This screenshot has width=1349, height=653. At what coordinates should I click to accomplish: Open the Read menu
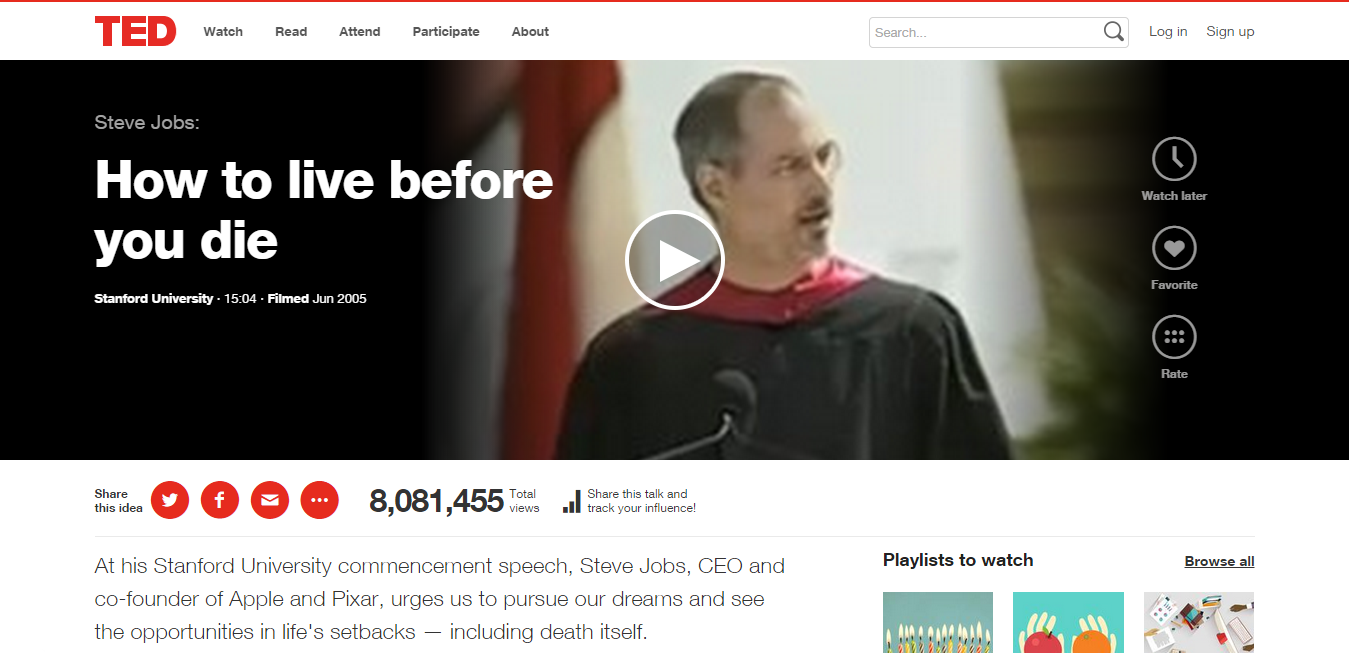[x=291, y=32]
